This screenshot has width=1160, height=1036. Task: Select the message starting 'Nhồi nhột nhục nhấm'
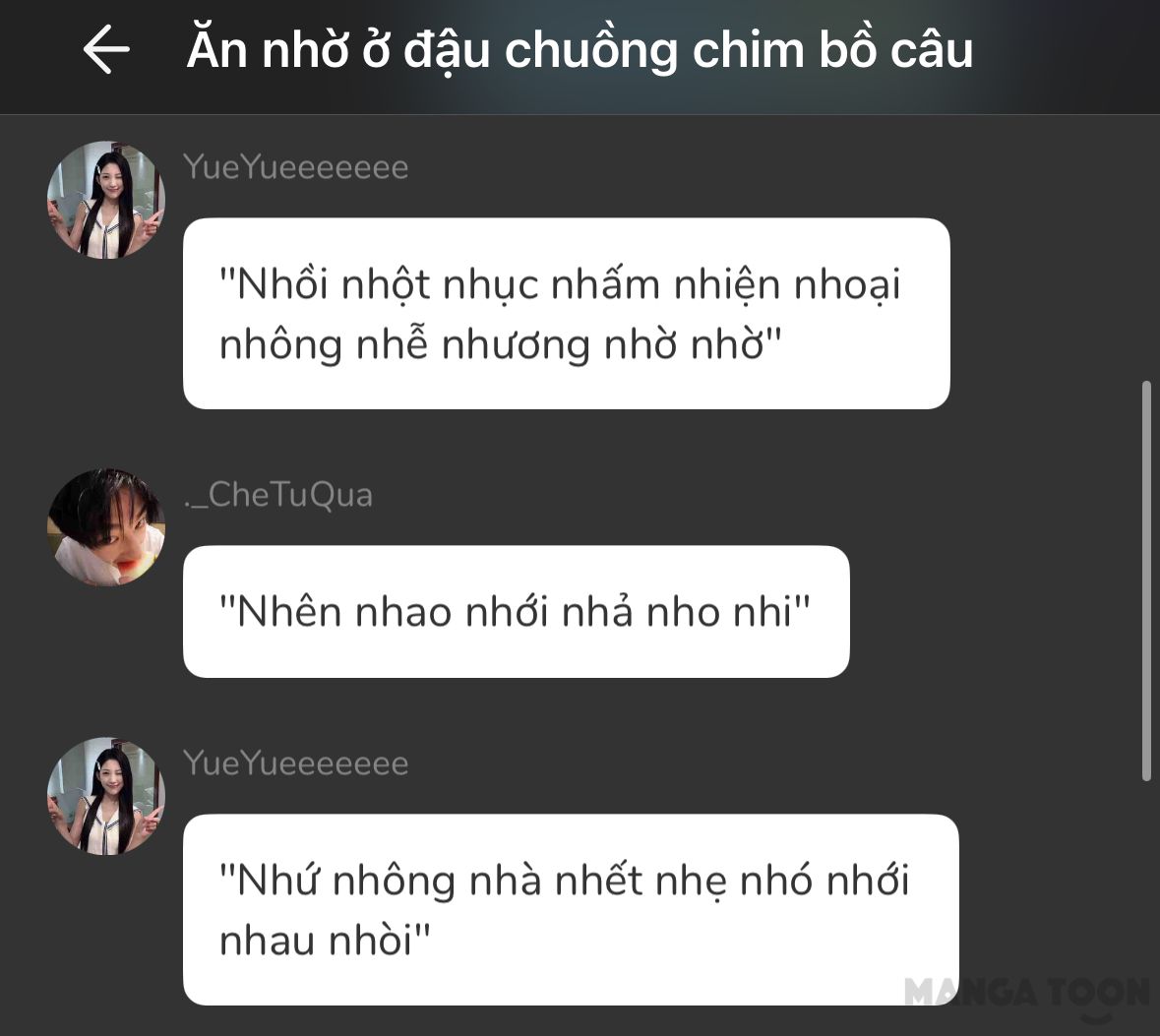click(566, 314)
